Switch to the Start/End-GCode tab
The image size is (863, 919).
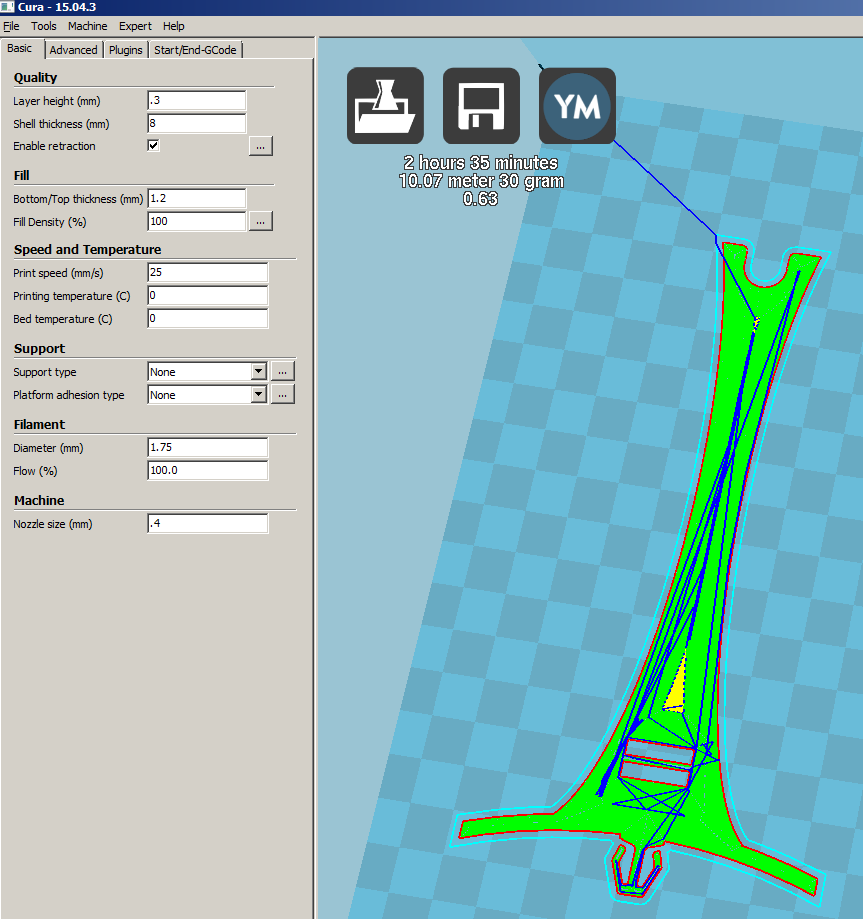point(195,50)
